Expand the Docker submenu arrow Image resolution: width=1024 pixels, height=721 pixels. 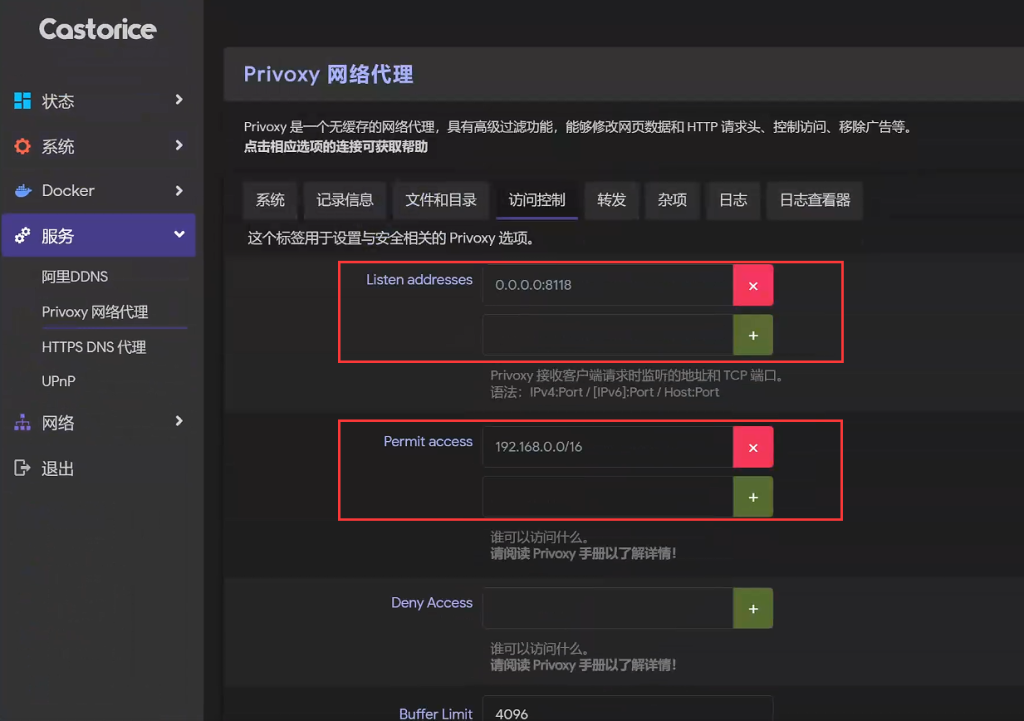coord(179,190)
